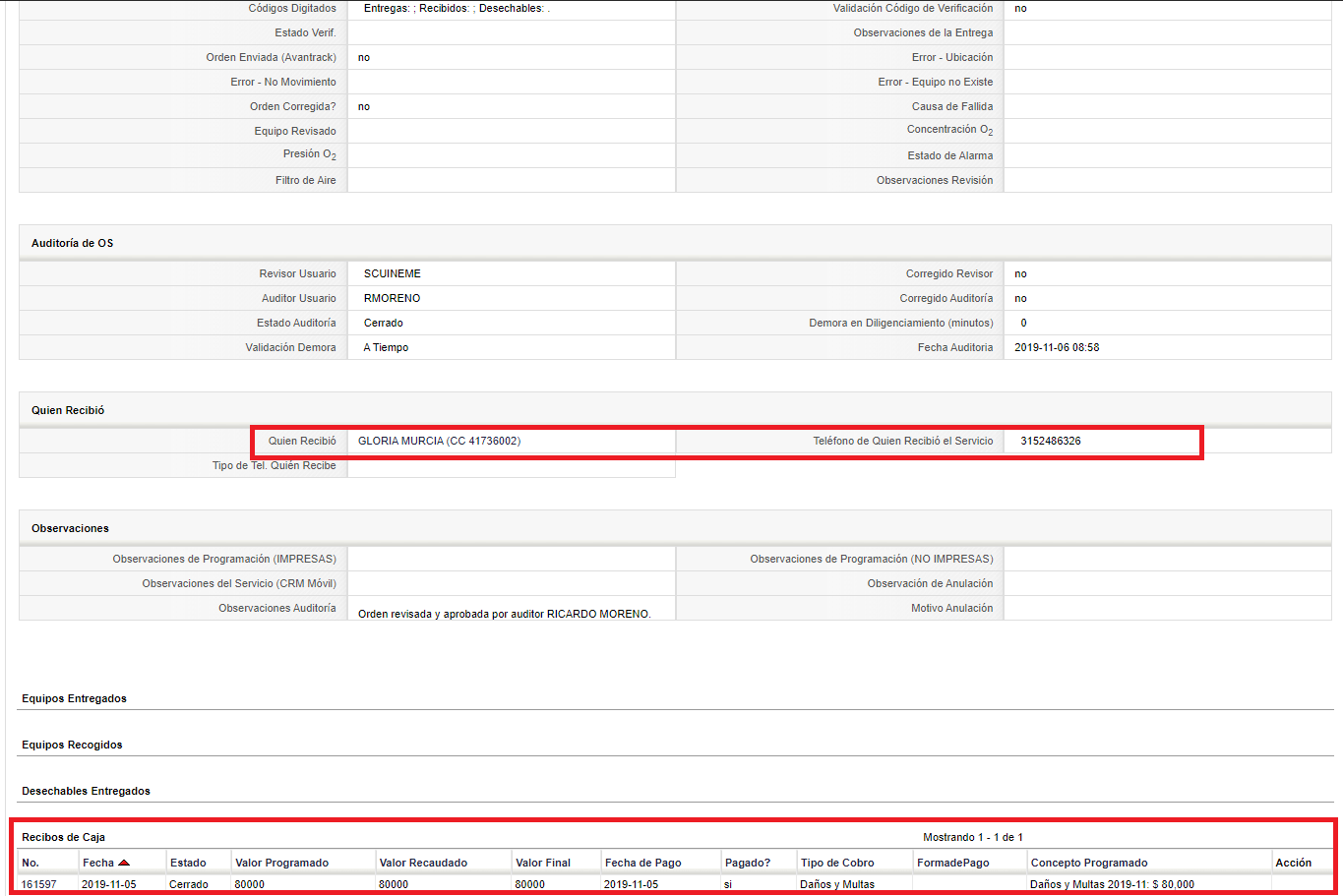
Task: Click Cerrado value for Estado Auditoría
Action: click(x=384, y=323)
